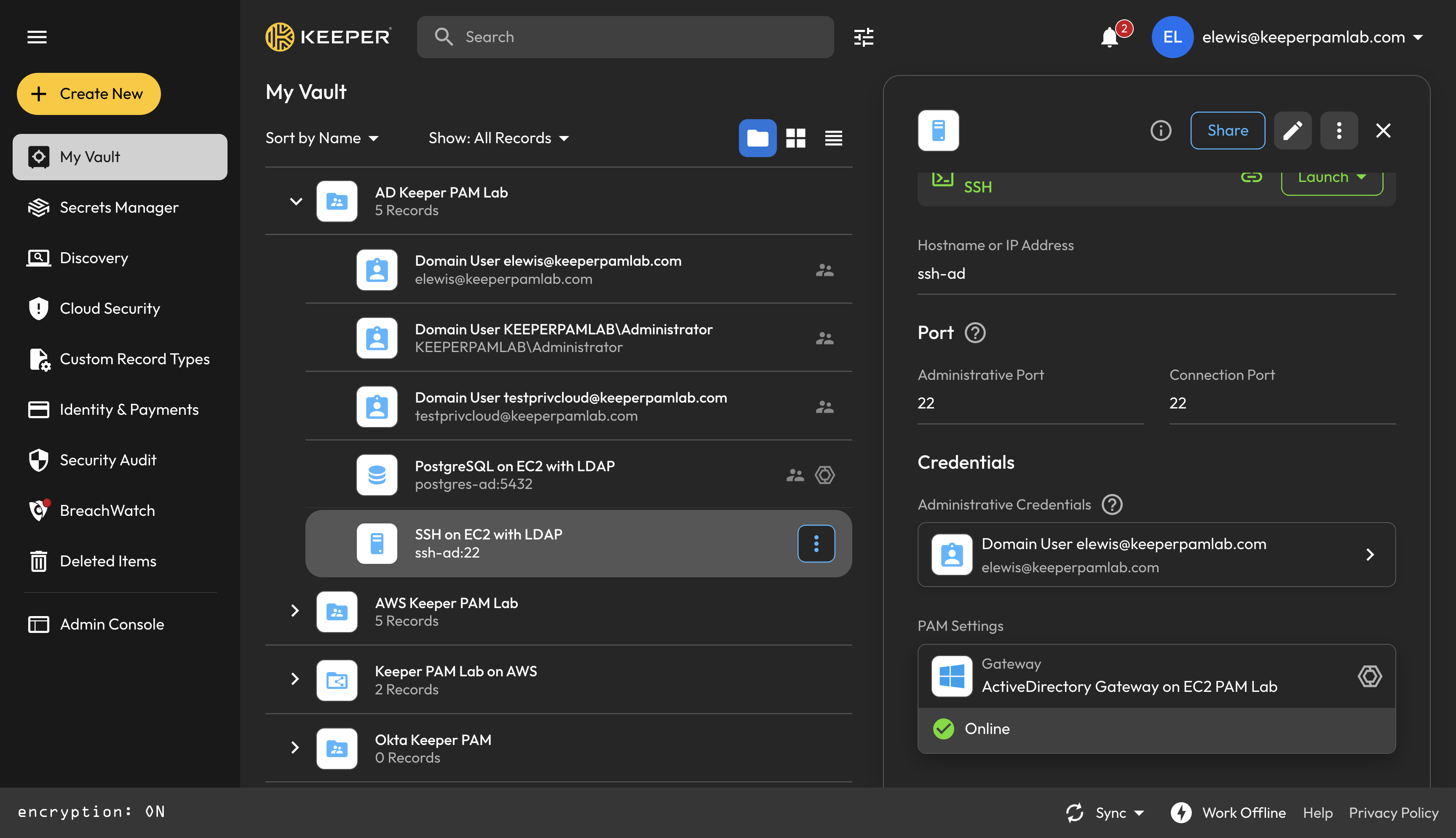Edit the SSH record with the pencil icon
The height and width of the screenshot is (838, 1456).
(1293, 131)
